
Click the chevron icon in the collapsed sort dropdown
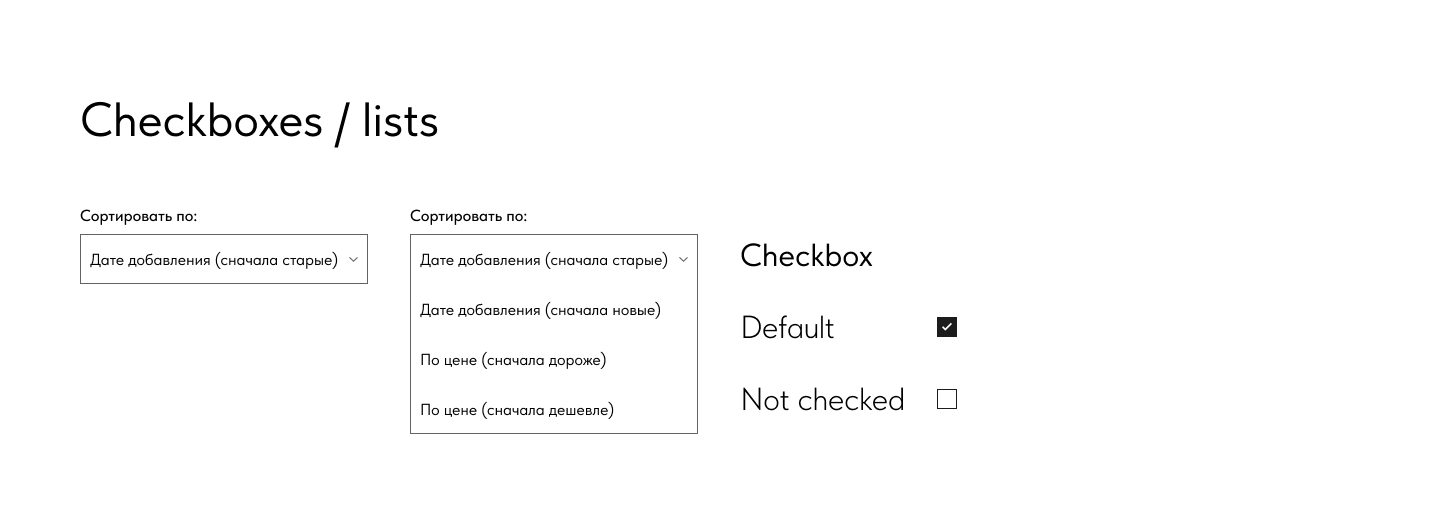click(x=353, y=260)
